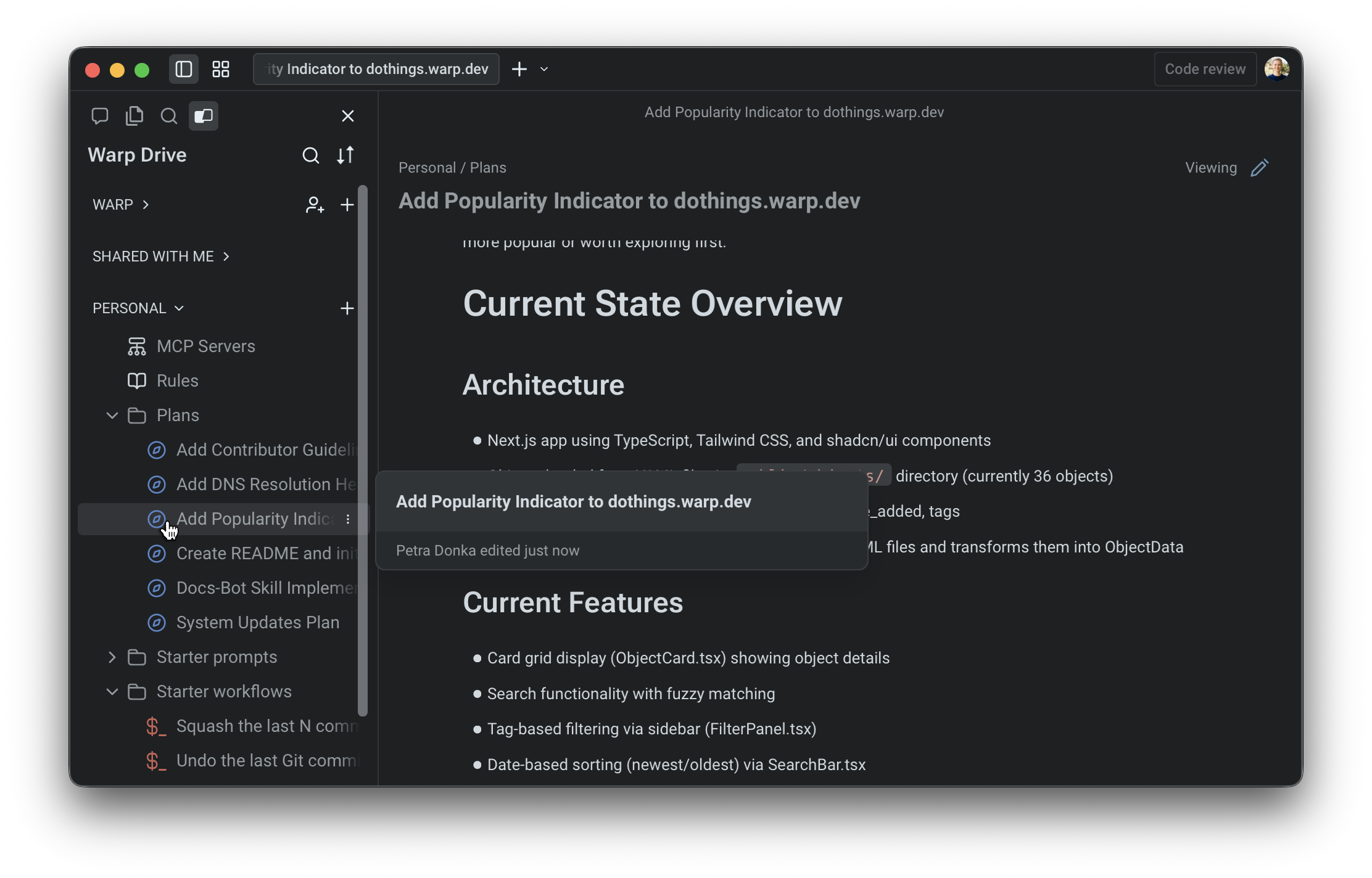Open the conversations chat bubble icon
The width and height of the screenshot is (1372, 878).
tap(99, 116)
